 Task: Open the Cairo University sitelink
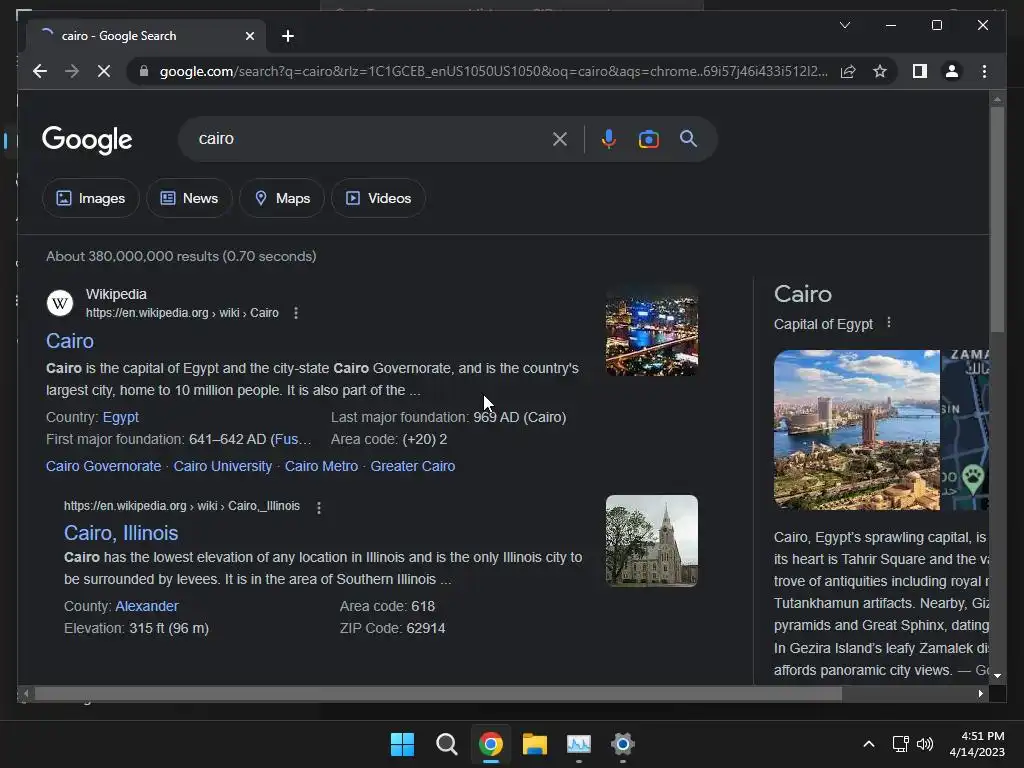tap(223, 466)
